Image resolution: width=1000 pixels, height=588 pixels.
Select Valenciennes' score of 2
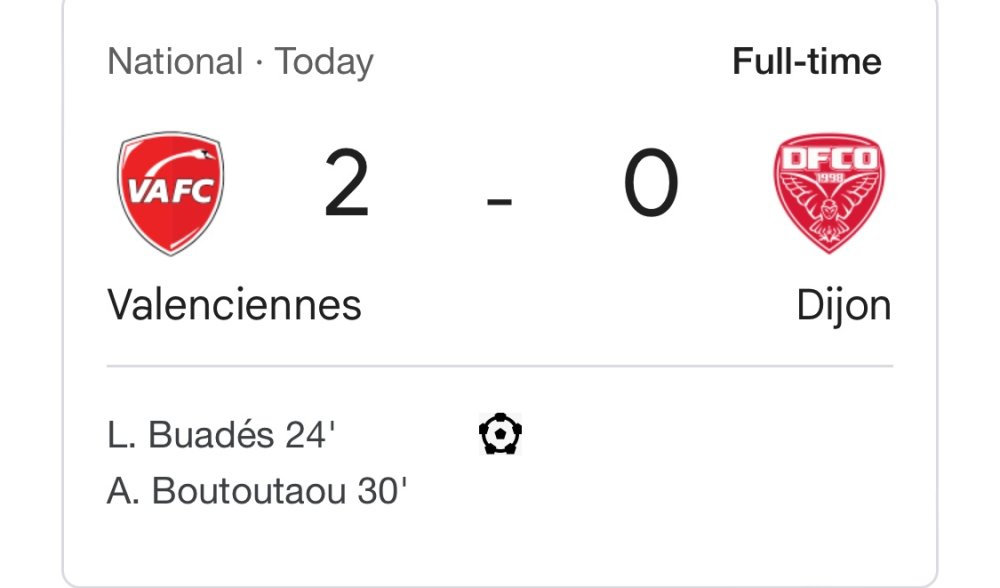(x=346, y=186)
